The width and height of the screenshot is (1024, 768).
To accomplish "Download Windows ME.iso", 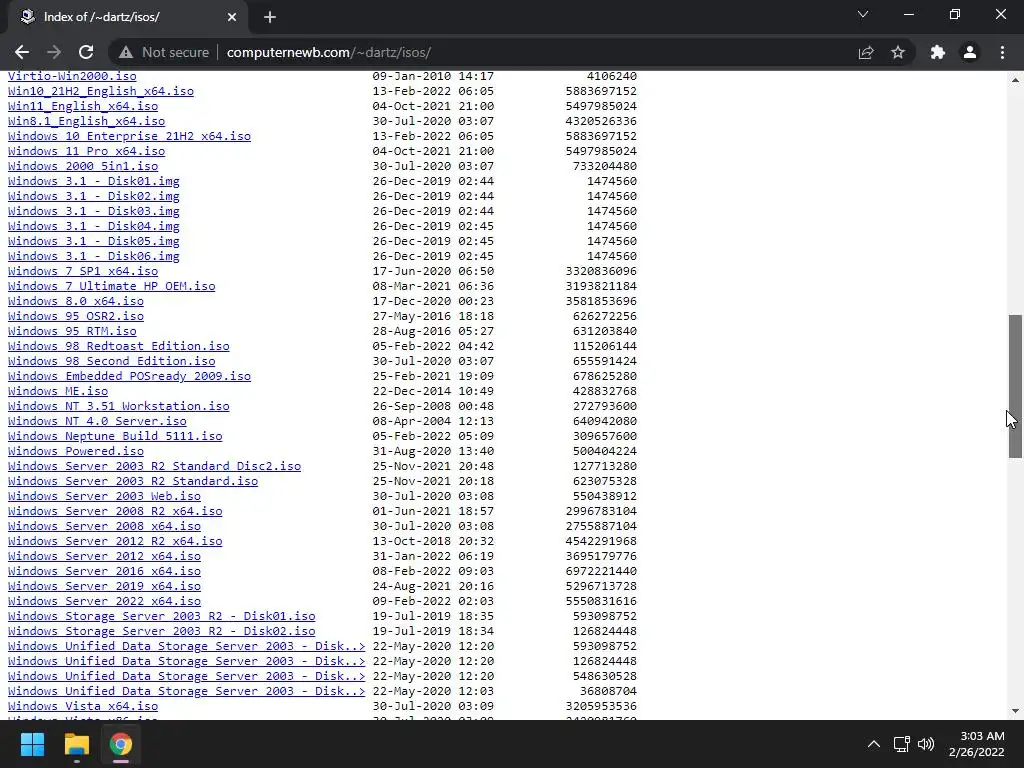I will point(58,392).
